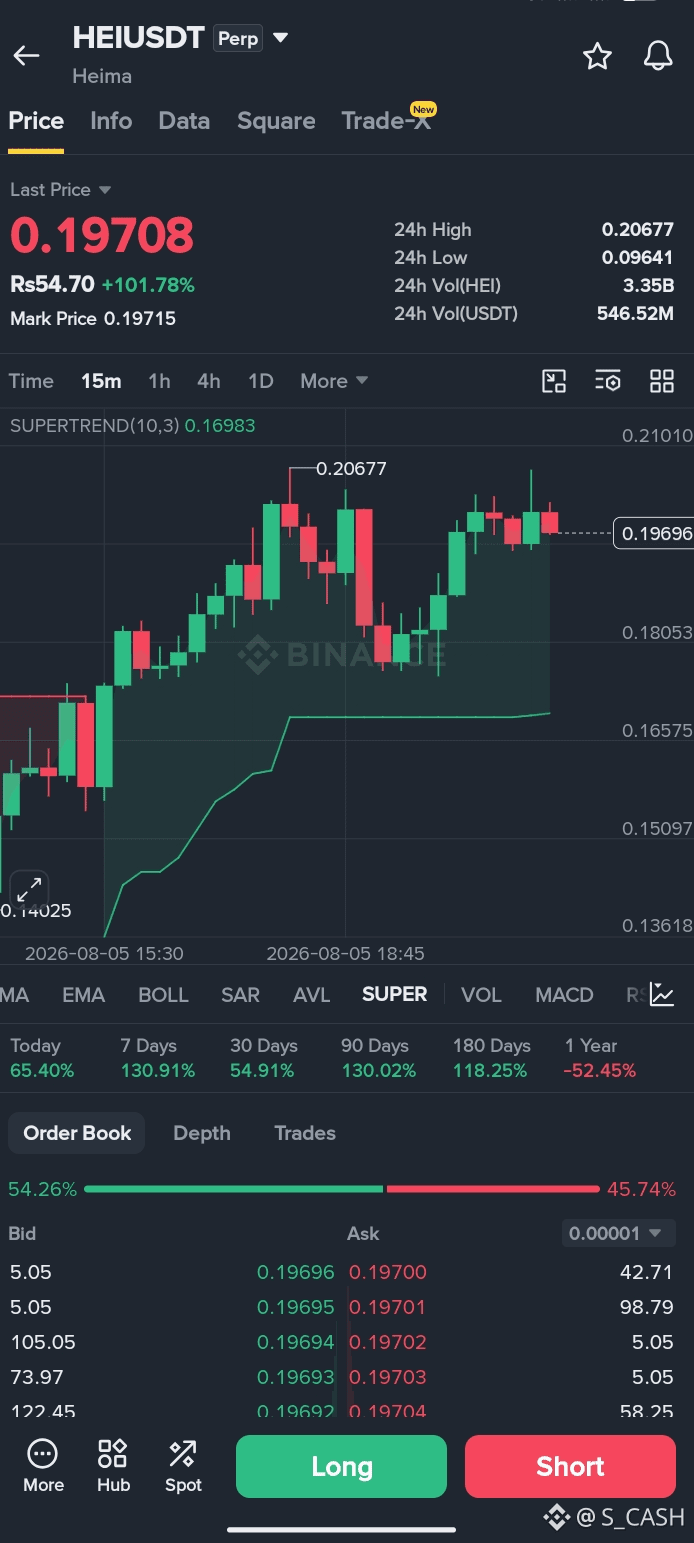Switch to the Order Book view

(77, 1133)
